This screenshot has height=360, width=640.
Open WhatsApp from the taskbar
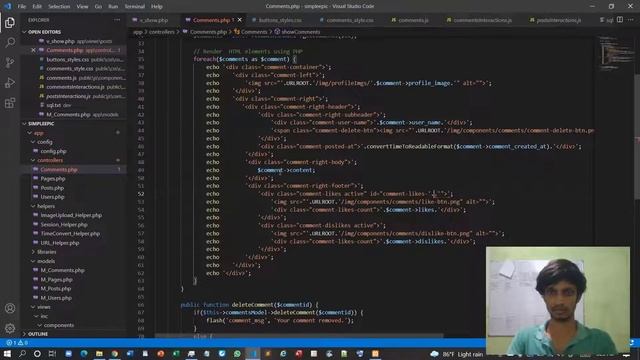point(237,354)
